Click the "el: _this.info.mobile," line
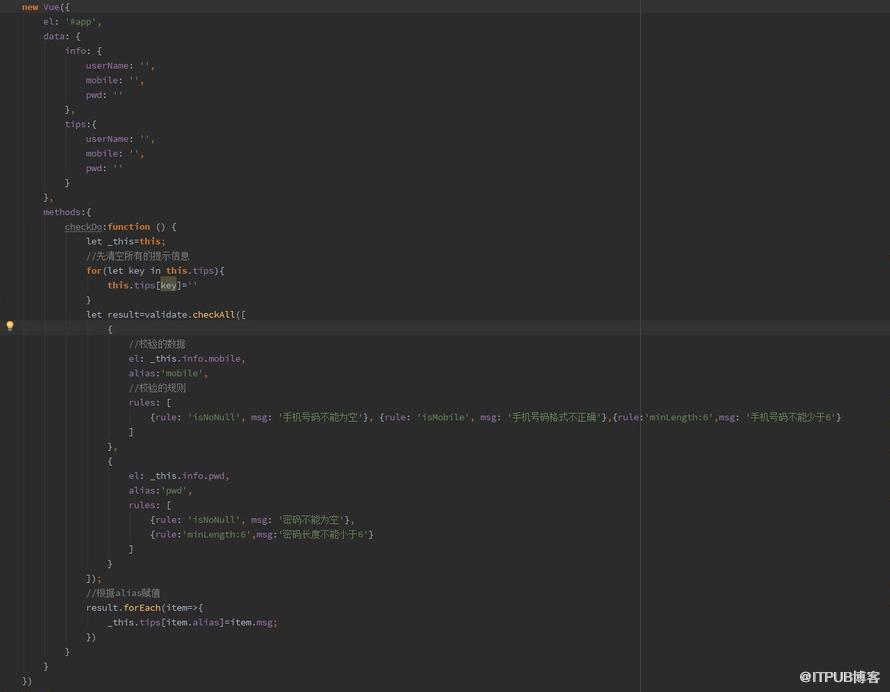This screenshot has height=692, width=890. coord(187,359)
